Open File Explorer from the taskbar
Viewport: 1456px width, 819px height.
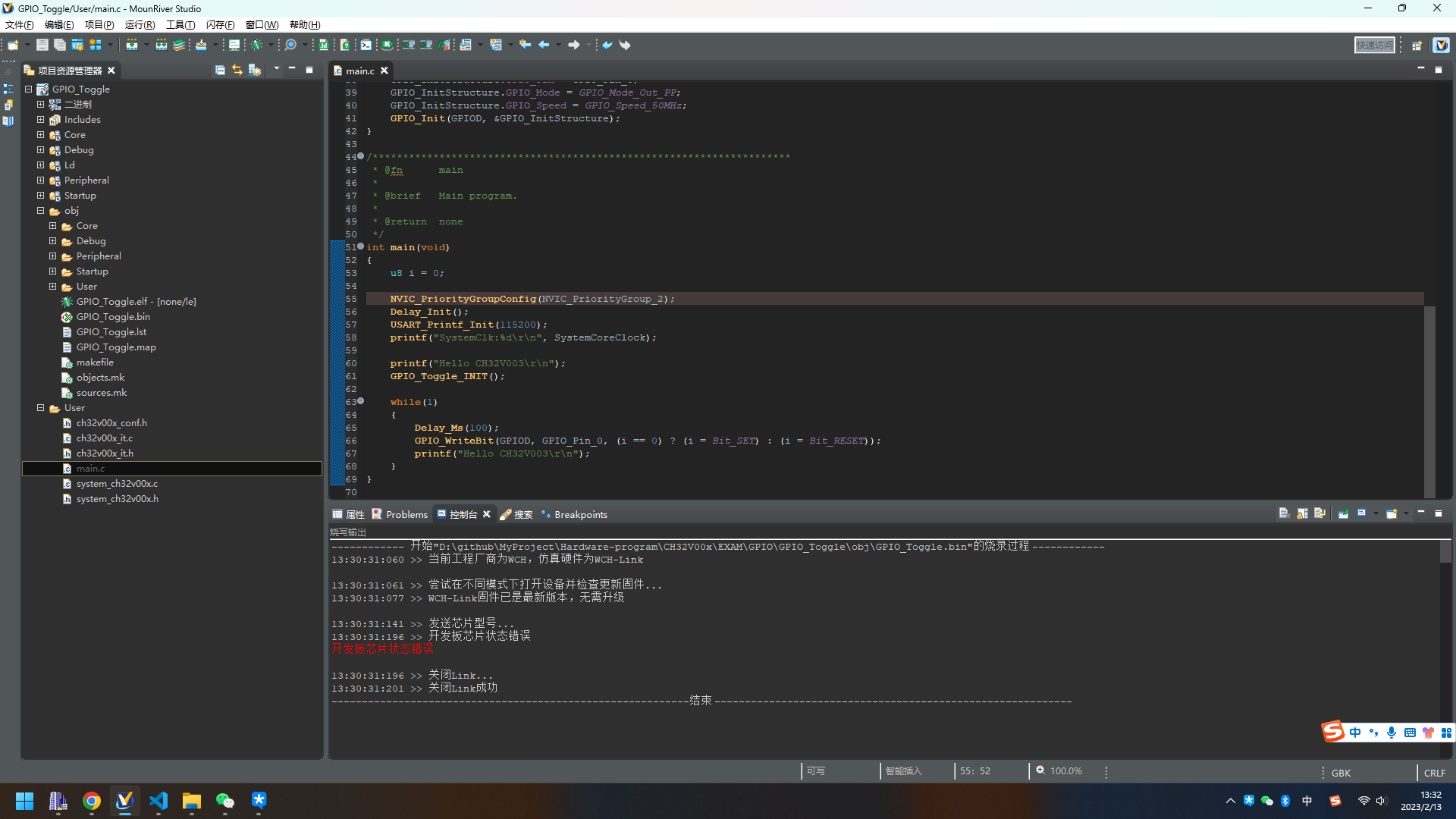point(191,801)
